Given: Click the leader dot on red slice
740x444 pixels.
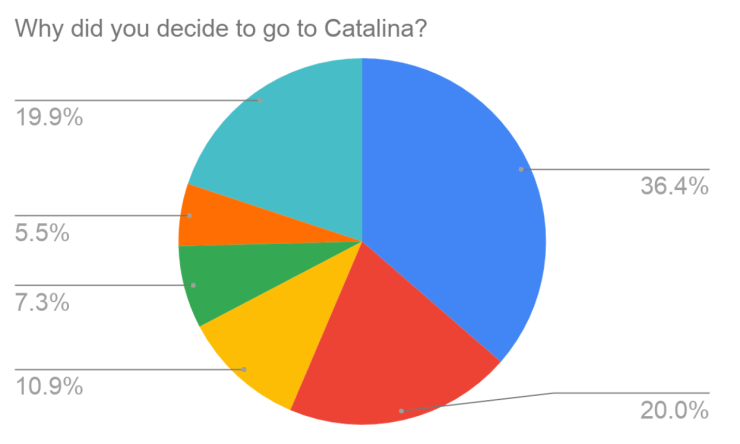Looking at the screenshot, I should click(401, 410).
